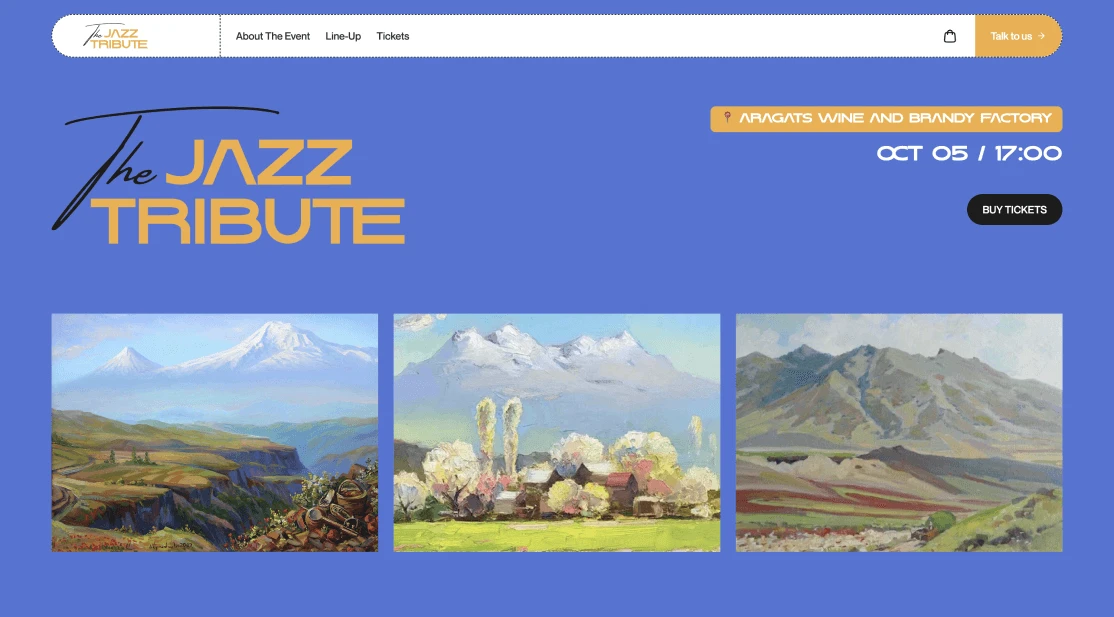Open Aragats Wine and Brandy Factory venue label
Screen dimensions: 1114x617
(x=887, y=119)
